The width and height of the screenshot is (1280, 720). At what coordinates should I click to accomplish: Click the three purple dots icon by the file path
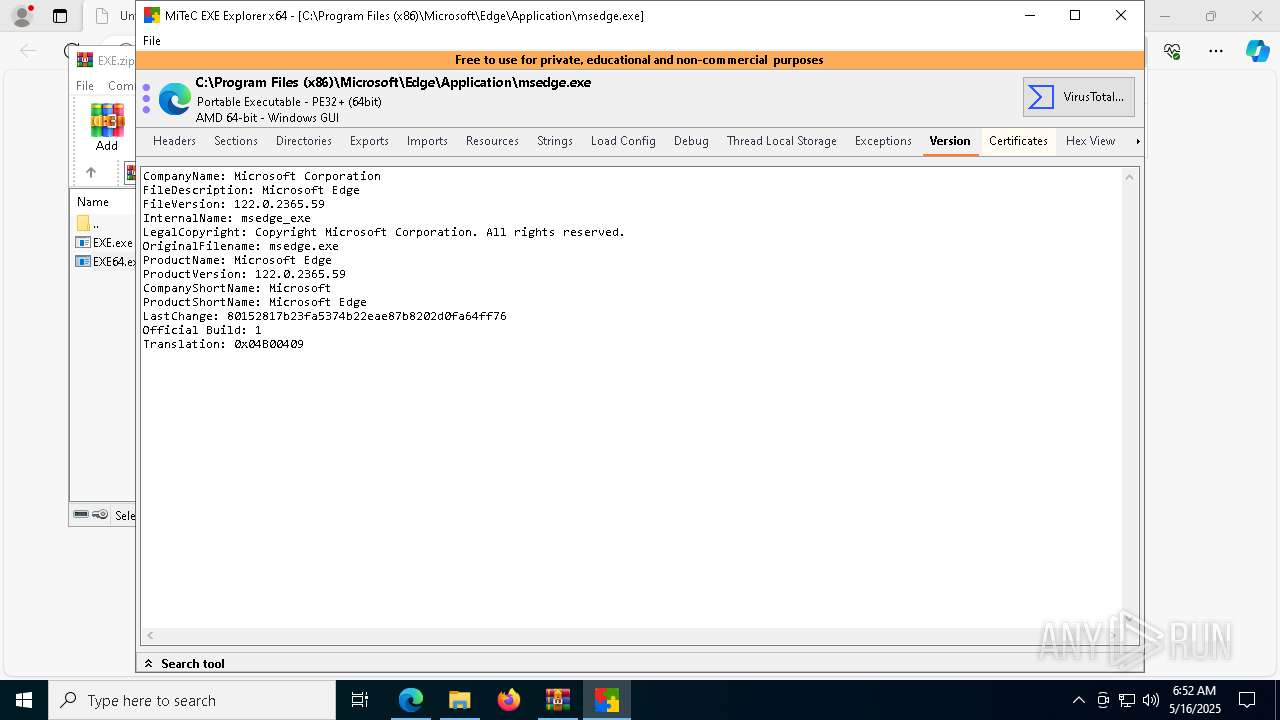click(x=146, y=99)
